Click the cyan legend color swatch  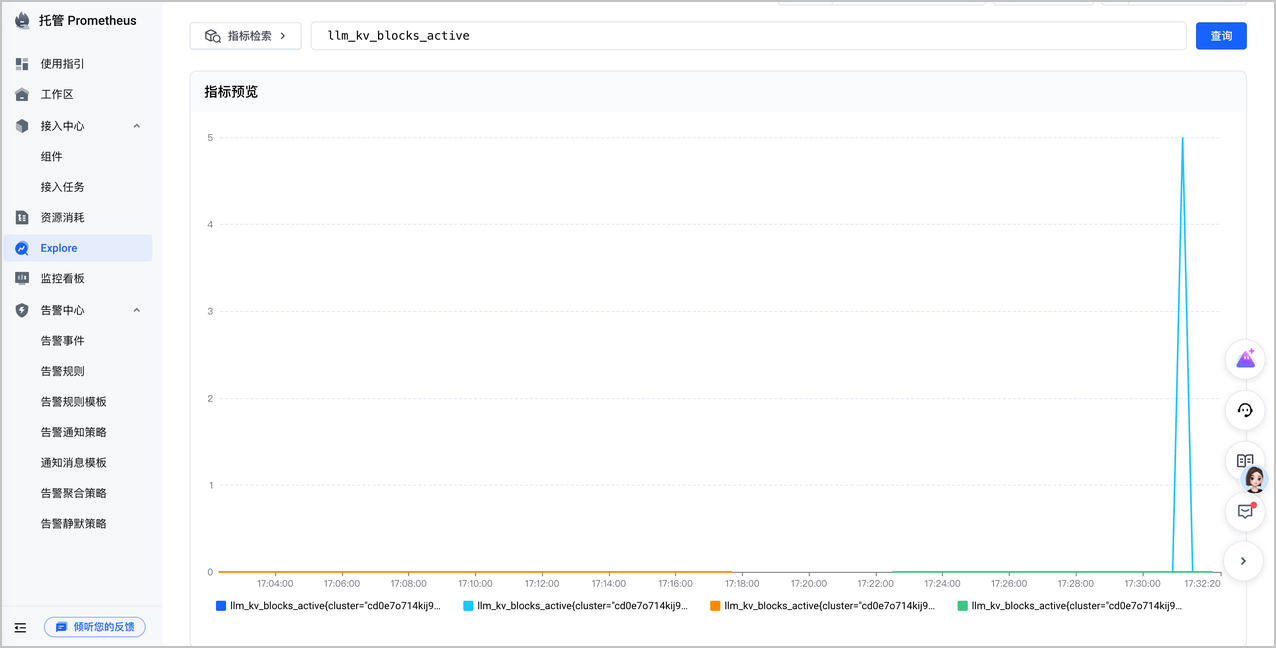tap(468, 606)
